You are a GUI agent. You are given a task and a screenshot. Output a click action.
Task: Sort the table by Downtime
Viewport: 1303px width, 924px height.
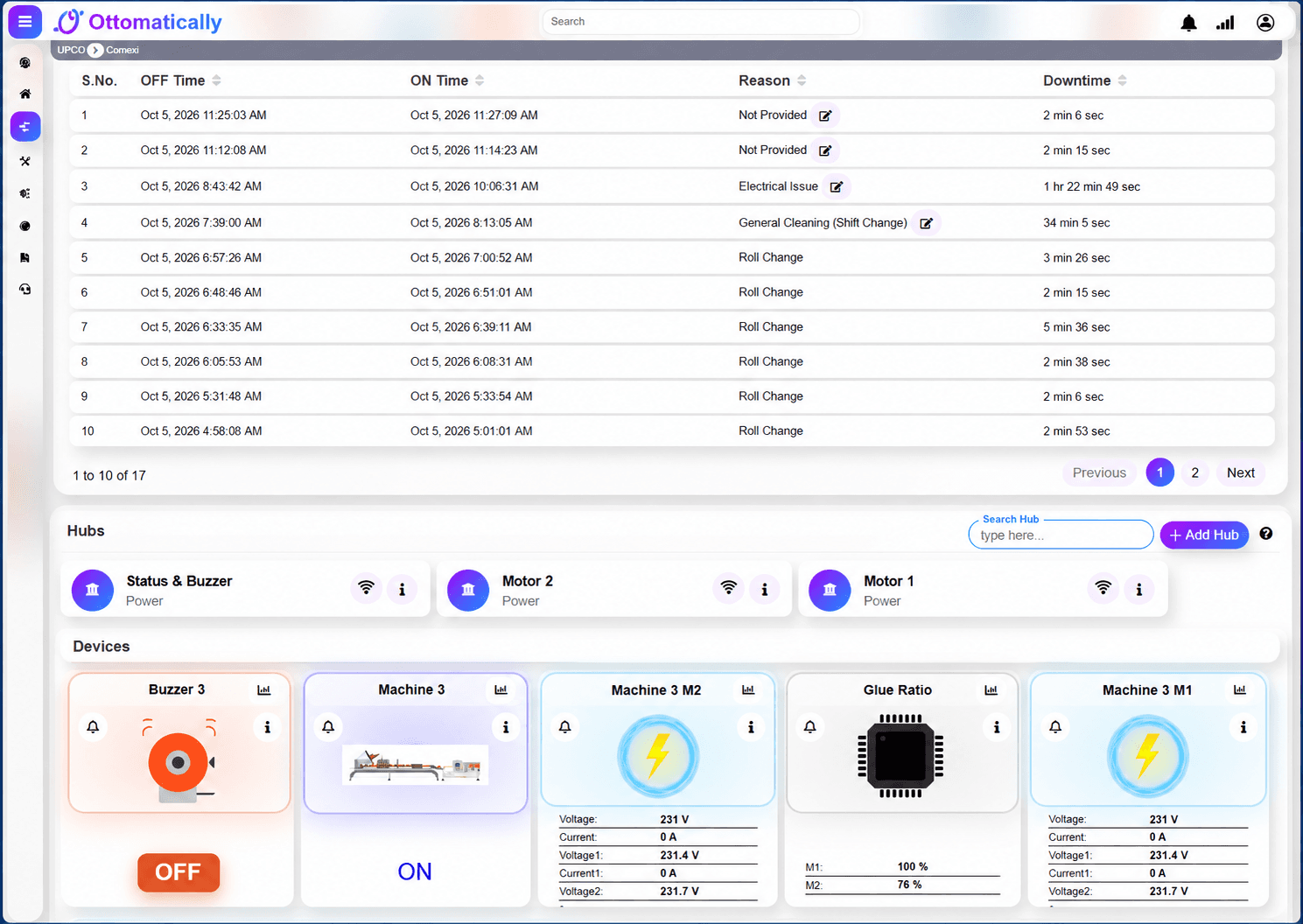(1122, 80)
